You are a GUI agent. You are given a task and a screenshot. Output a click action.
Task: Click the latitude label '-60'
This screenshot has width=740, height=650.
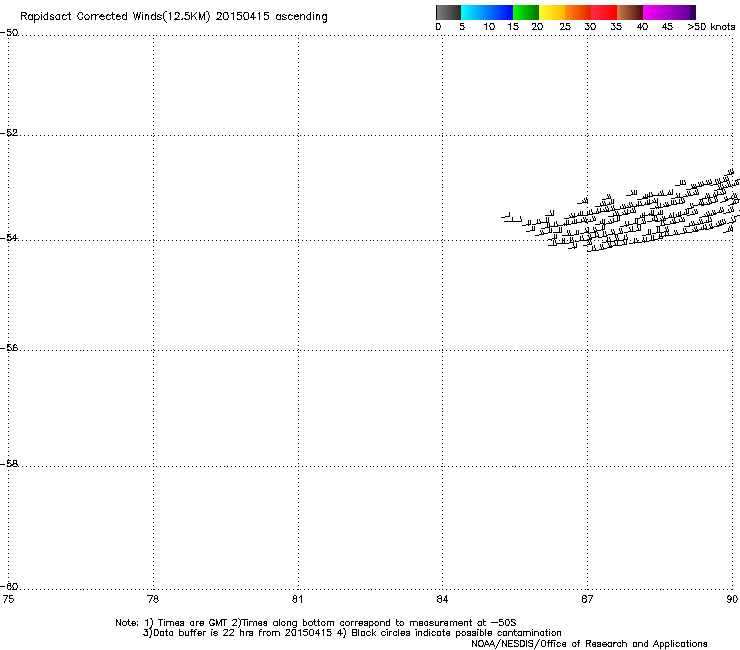click(x=9, y=586)
